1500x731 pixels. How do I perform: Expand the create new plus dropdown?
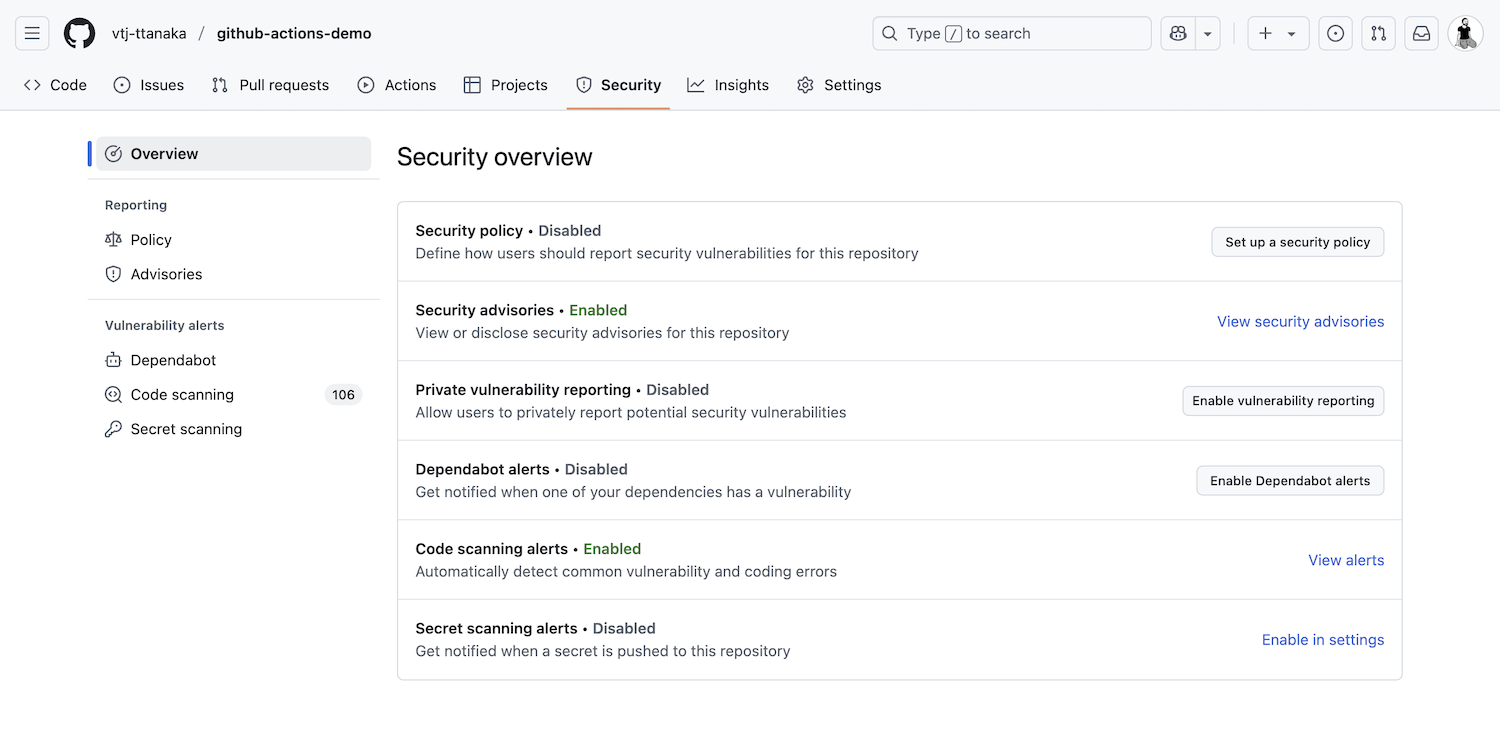click(x=1277, y=33)
